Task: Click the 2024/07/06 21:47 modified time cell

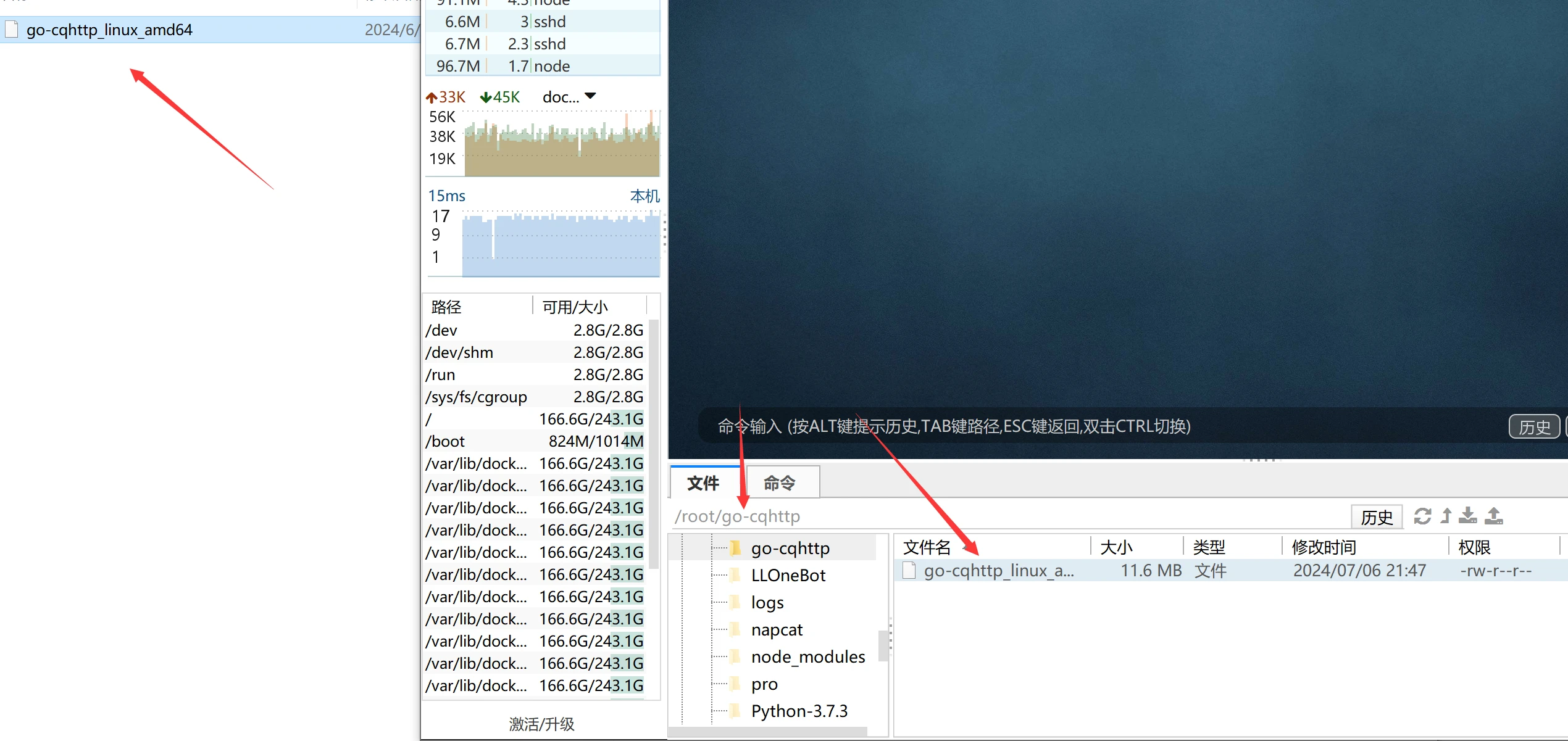Action: tap(1359, 570)
